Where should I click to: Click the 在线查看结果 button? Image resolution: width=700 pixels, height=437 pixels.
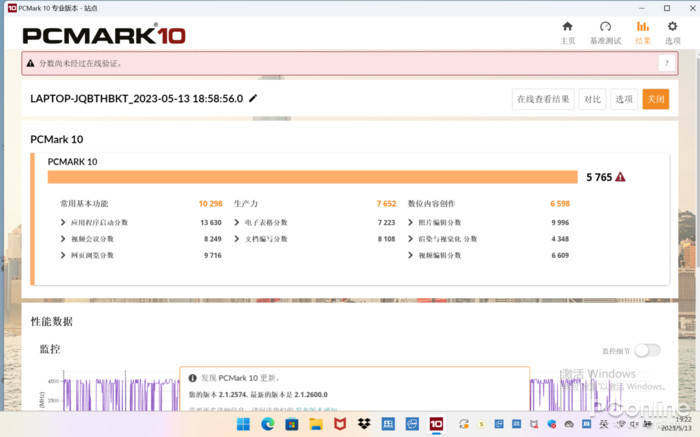click(543, 99)
